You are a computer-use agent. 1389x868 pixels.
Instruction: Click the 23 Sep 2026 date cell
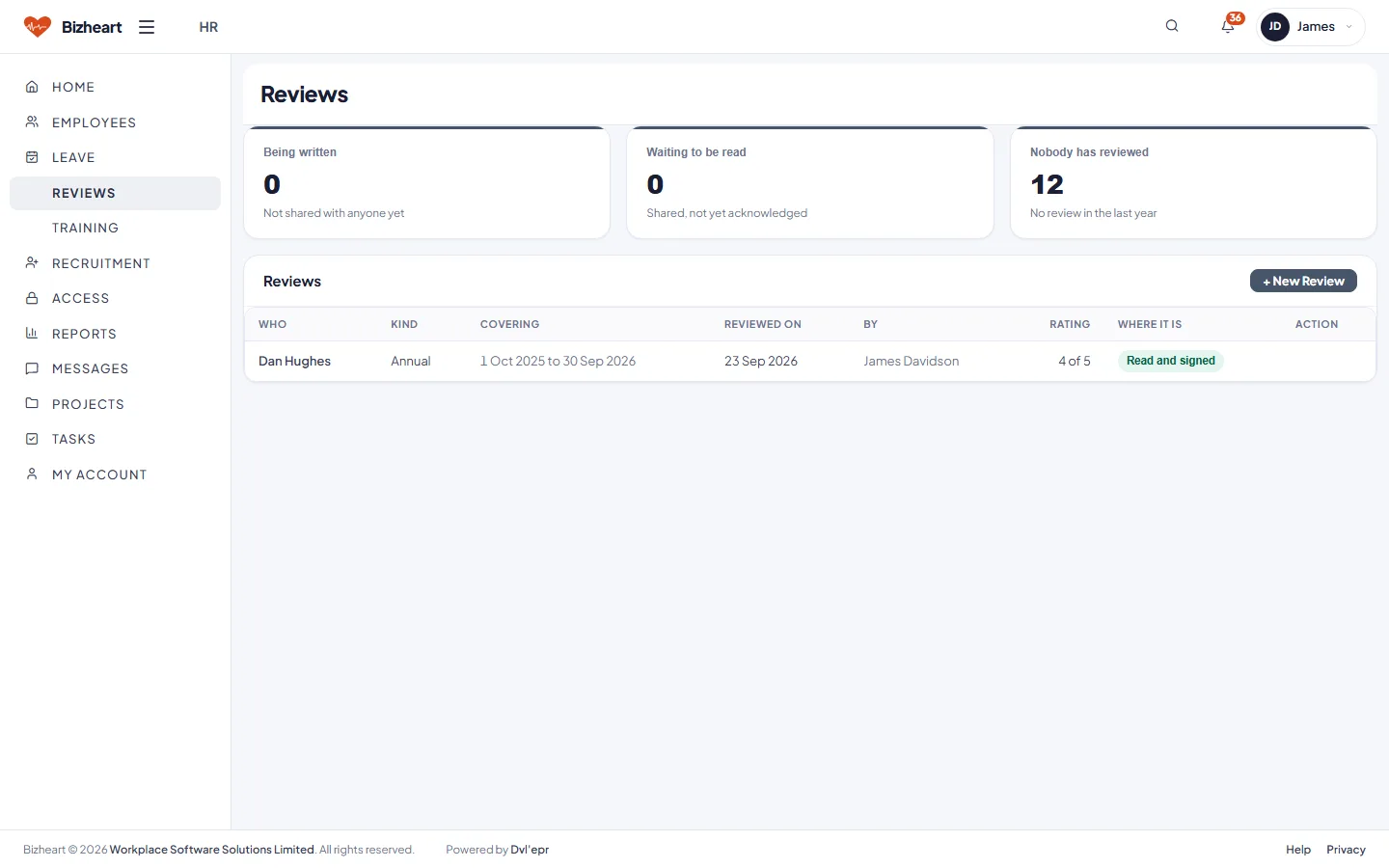tap(761, 361)
